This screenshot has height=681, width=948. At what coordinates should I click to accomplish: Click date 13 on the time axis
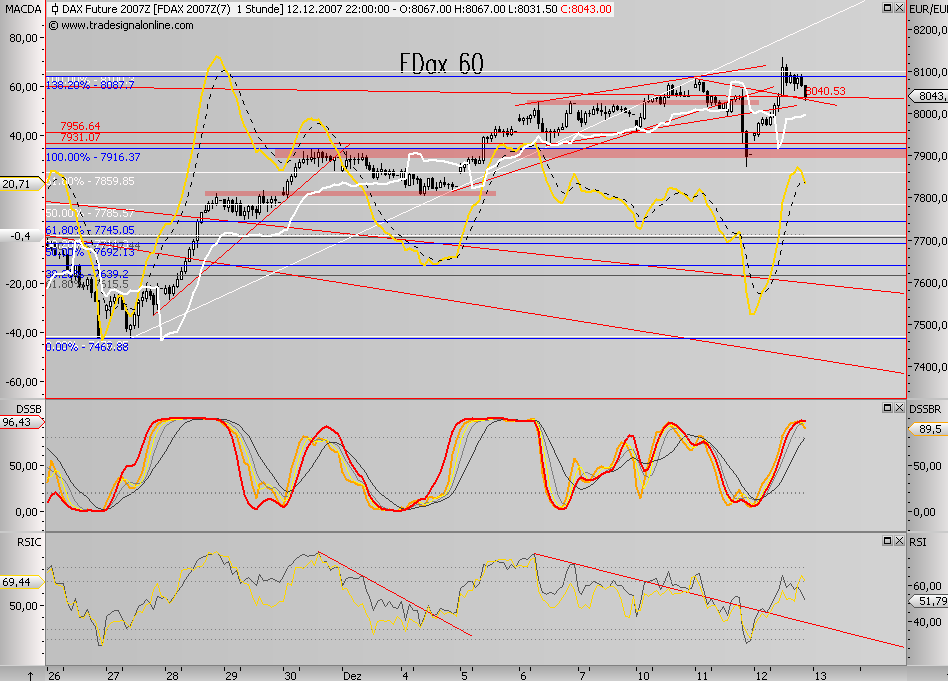tap(820, 676)
